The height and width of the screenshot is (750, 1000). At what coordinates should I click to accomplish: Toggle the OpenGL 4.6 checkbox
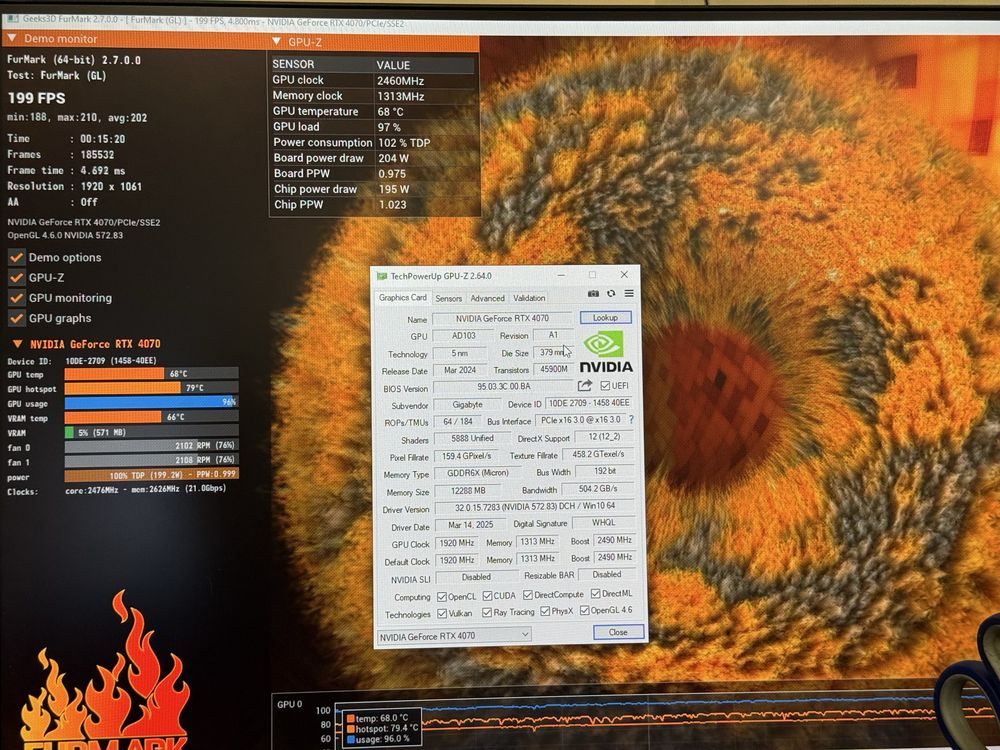tap(584, 610)
